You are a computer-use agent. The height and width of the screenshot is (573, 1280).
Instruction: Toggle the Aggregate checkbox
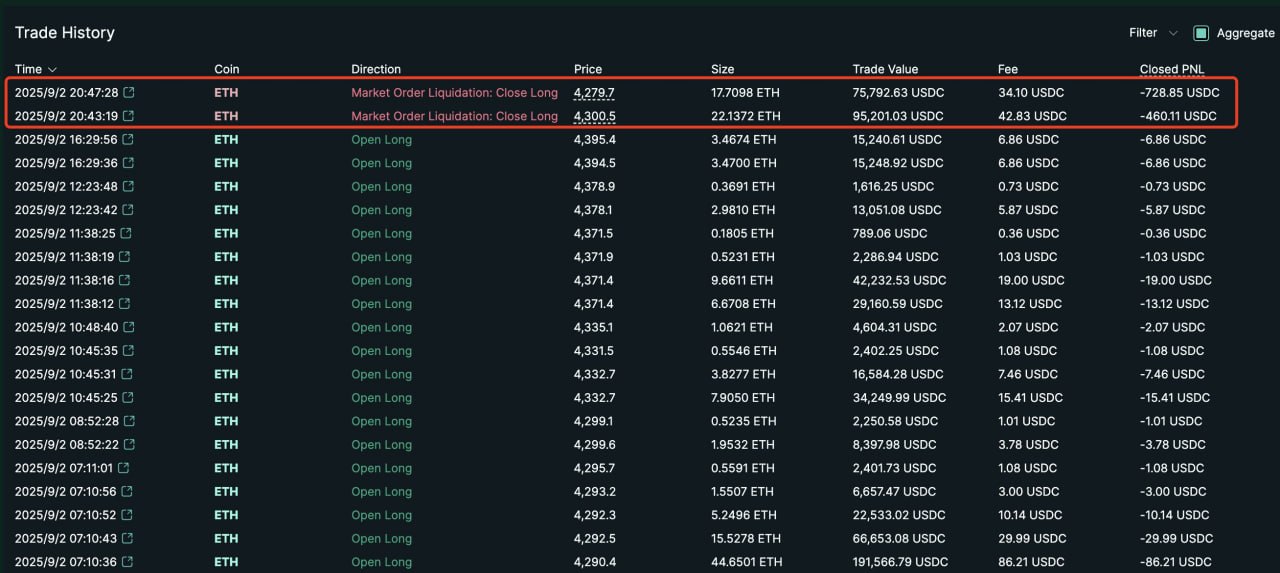[x=1201, y=33]
